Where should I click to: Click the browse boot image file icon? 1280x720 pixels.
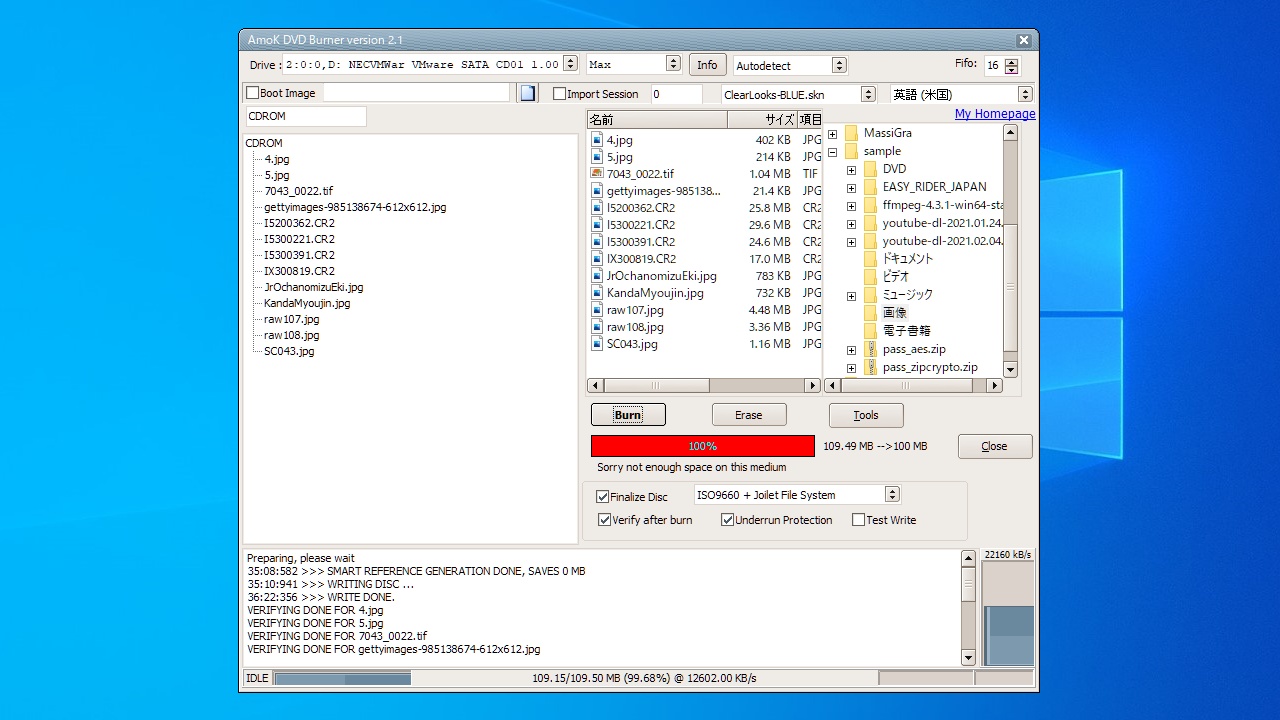527,93
